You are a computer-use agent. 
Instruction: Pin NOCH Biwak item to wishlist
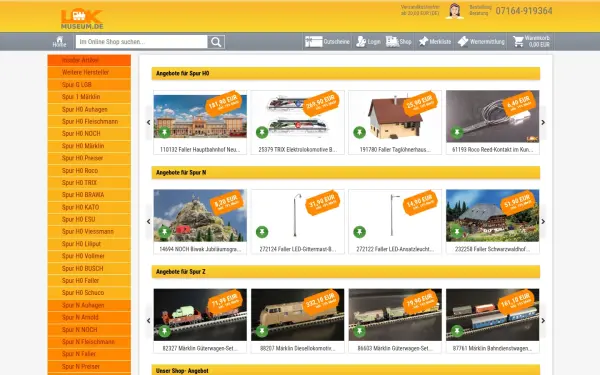[x=165, y=232]
